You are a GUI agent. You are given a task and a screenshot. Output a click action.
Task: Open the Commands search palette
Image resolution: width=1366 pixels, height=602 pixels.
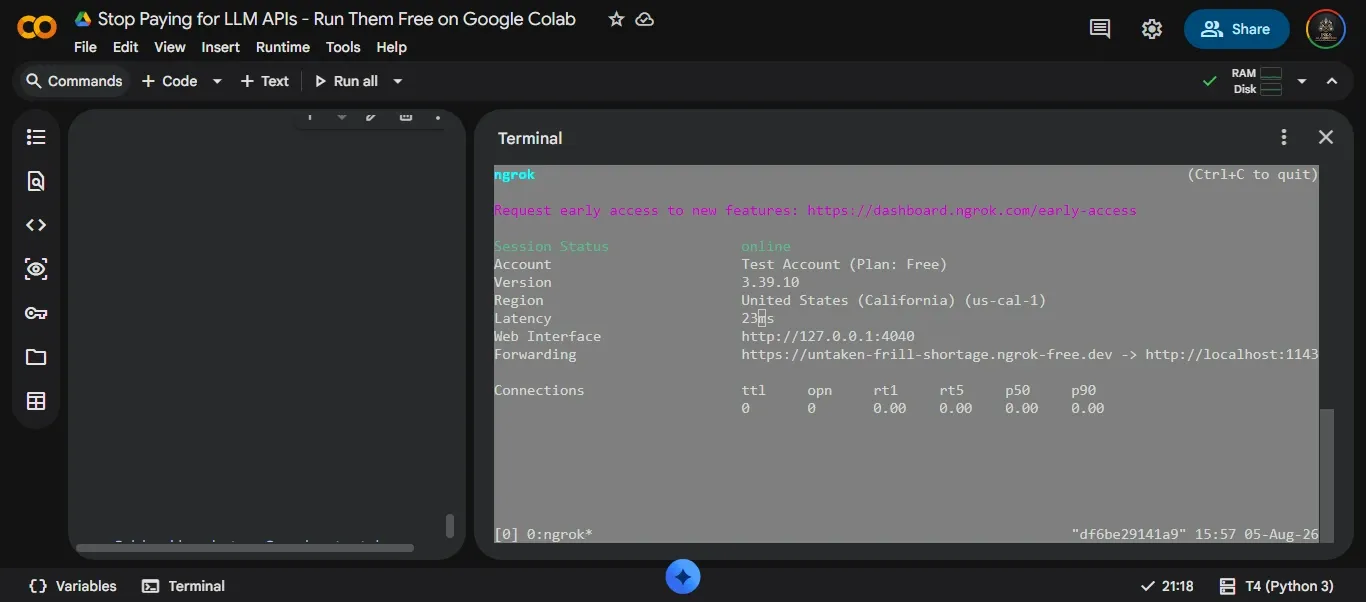coord(74,81)
